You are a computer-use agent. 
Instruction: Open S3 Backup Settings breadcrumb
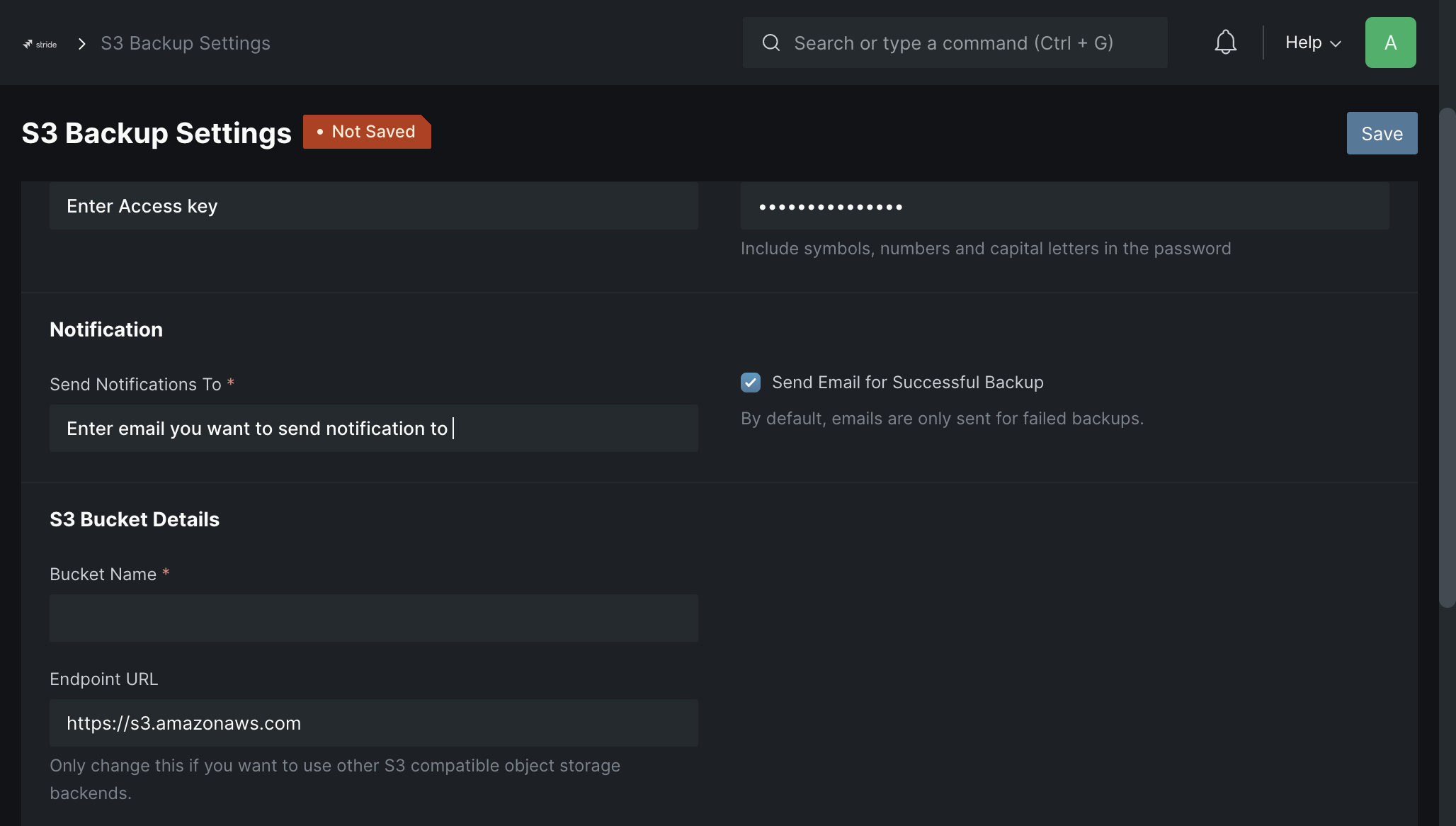pos(186,43)
